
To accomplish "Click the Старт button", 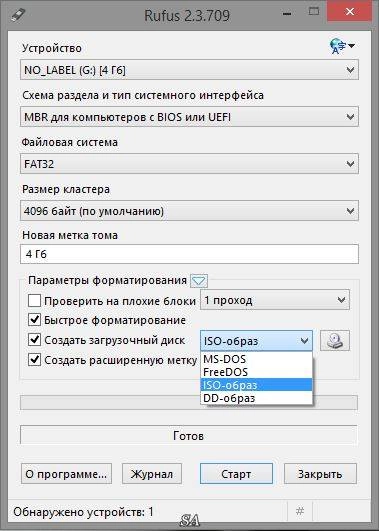I will tap(236, 473).
